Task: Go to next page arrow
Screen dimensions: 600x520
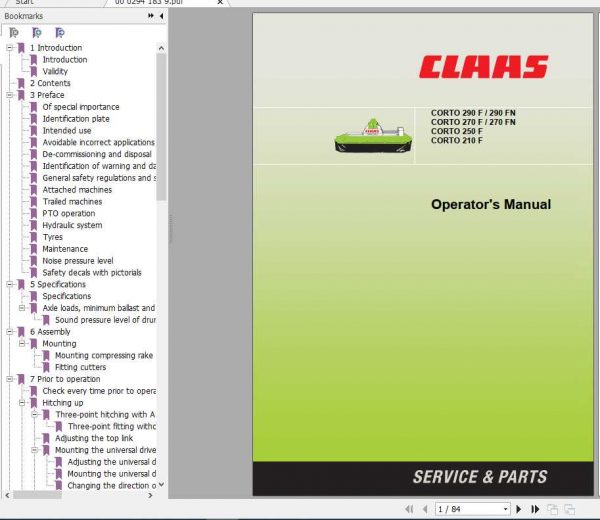Action: coord(519,509)
